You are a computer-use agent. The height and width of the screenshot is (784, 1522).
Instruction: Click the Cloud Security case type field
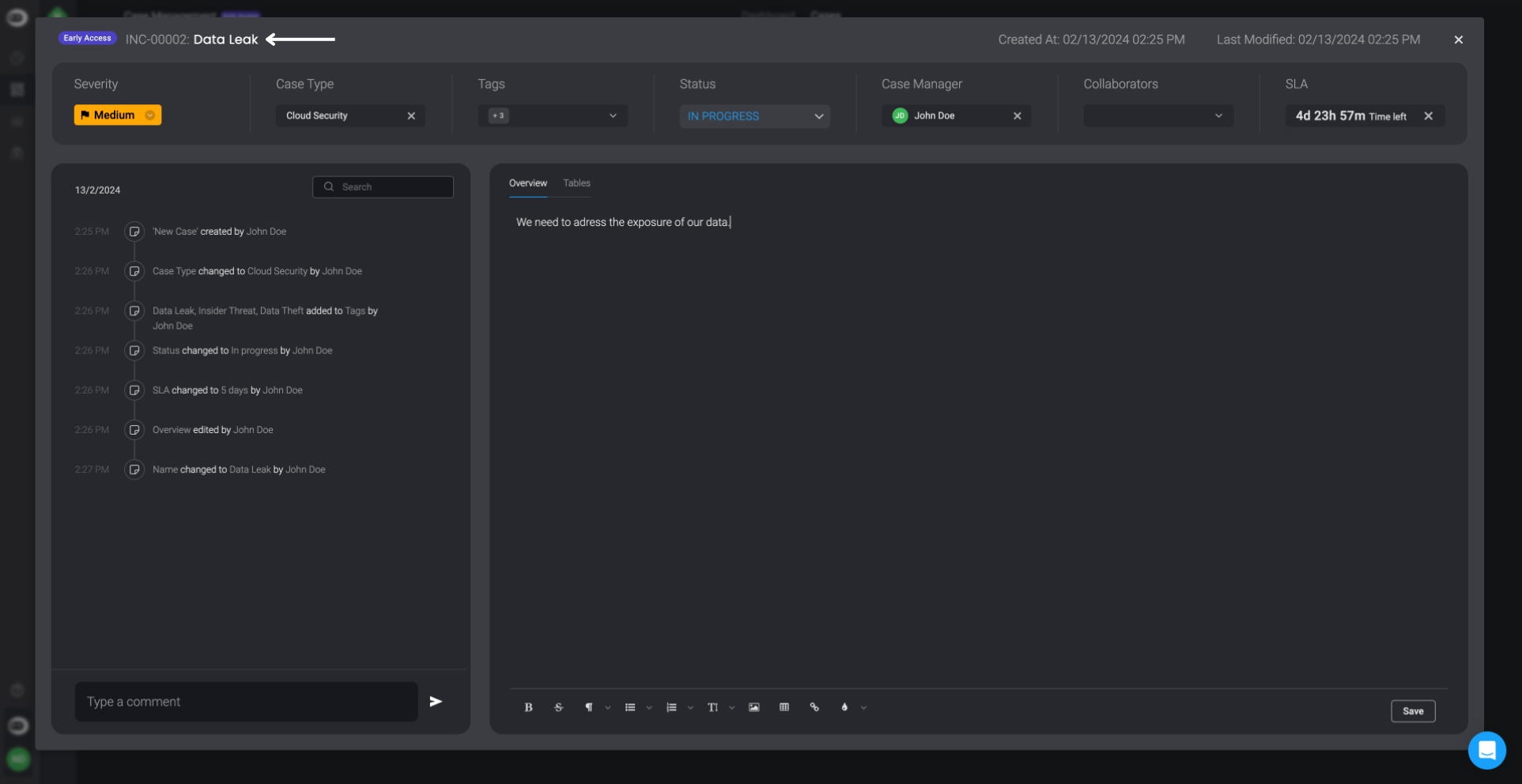[350, 115]
